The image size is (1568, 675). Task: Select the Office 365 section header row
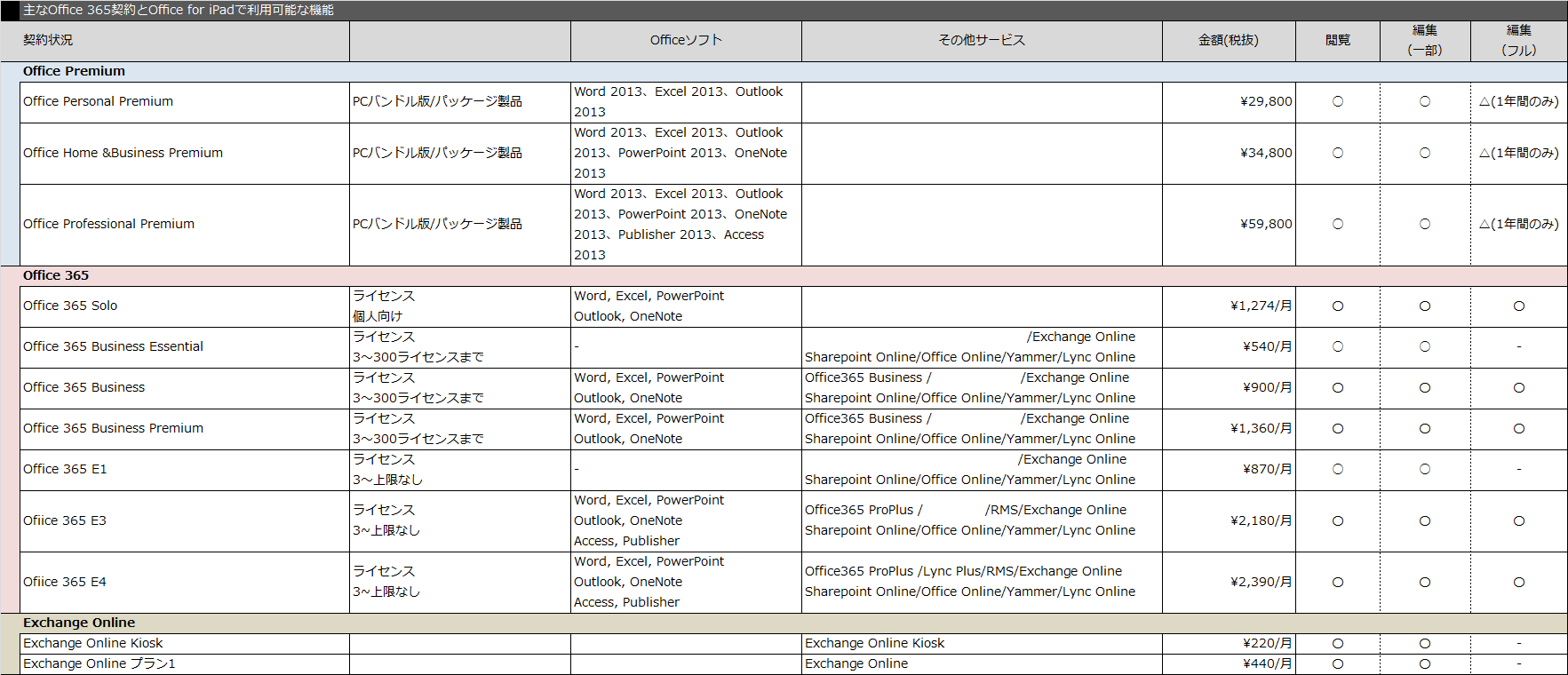(784, 276)
